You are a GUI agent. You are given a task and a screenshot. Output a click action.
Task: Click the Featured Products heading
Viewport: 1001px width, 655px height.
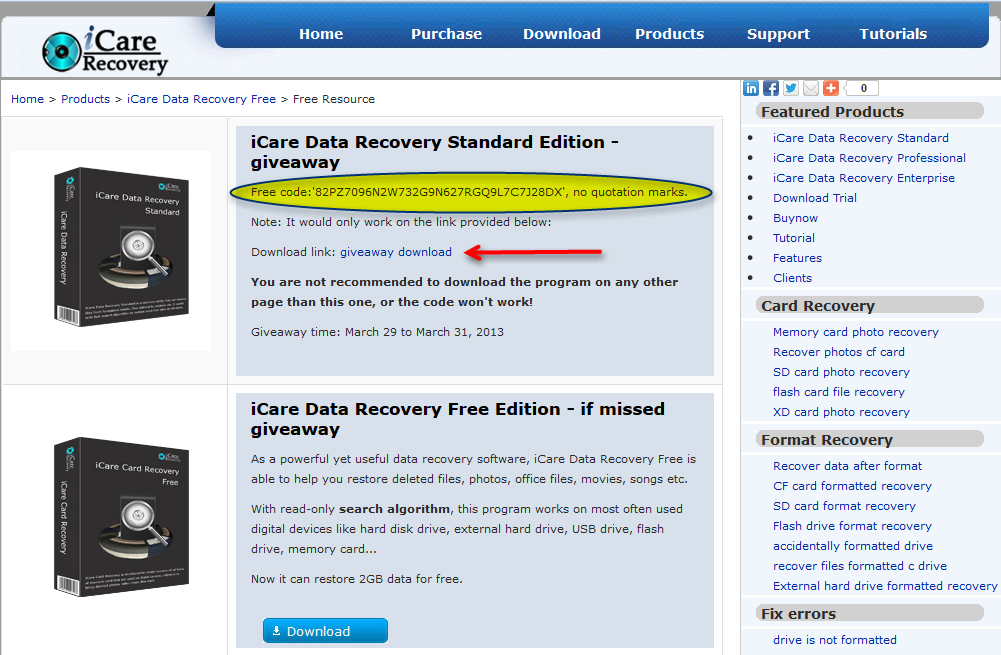tap(832, 112)
